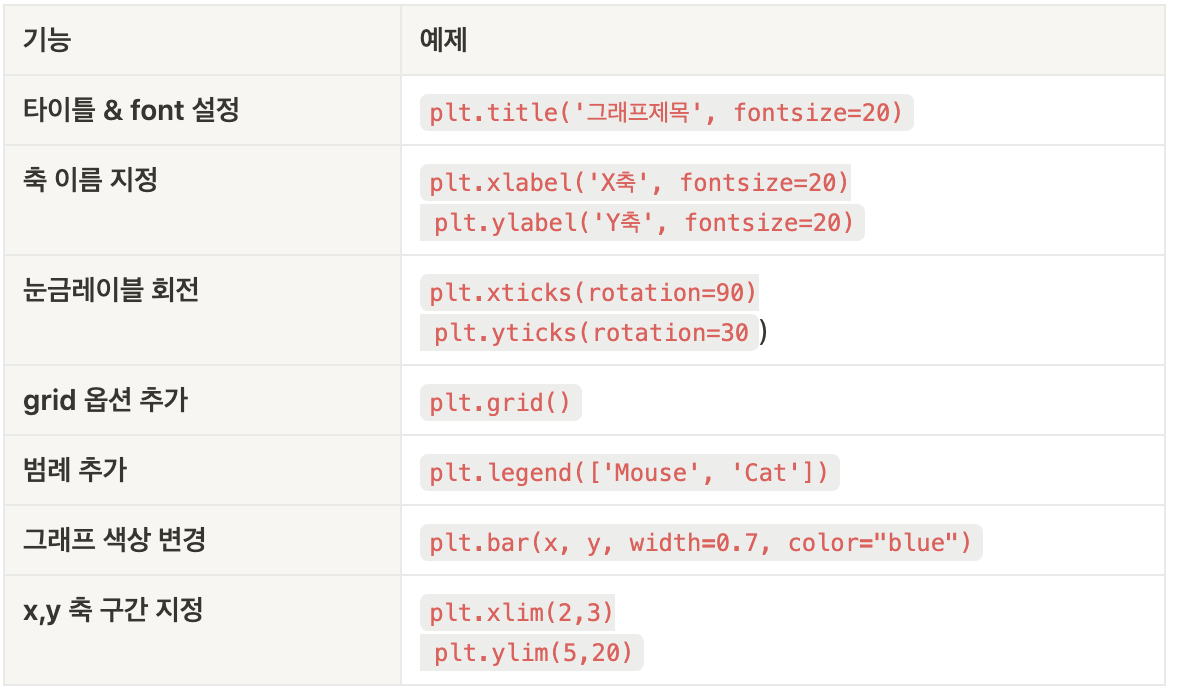
Task: Click the plt.yticks(rotation=30 code
Action: (x=588, y=332)
